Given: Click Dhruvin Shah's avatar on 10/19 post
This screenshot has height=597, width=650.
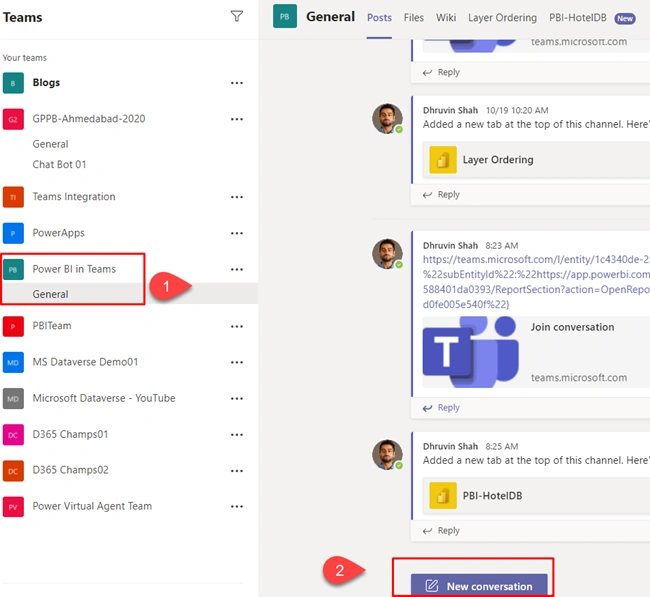Looking at the screenshot, I should (x=387, y=119).
